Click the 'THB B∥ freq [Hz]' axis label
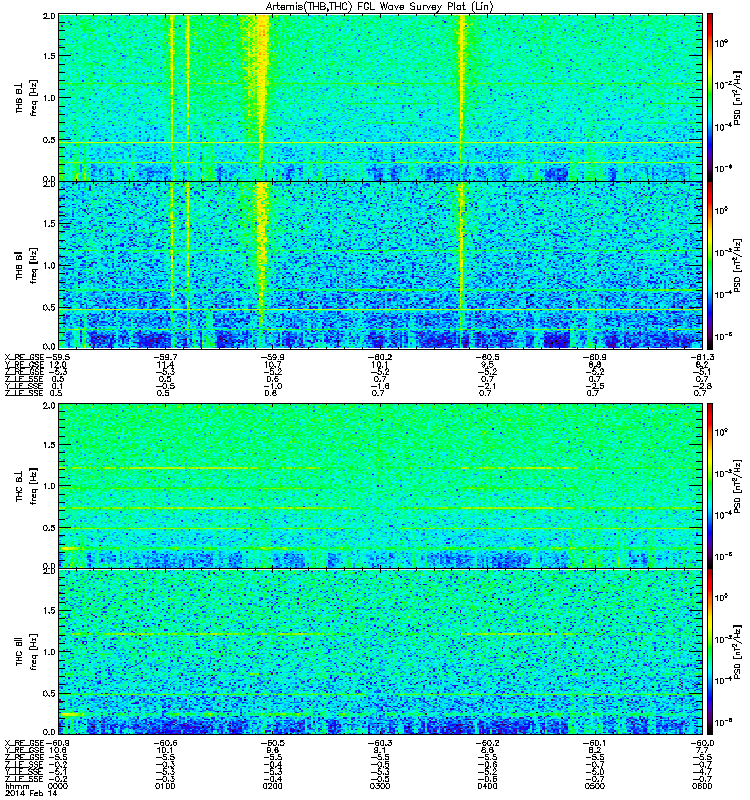The image size is (750, 800). point(26,265)
